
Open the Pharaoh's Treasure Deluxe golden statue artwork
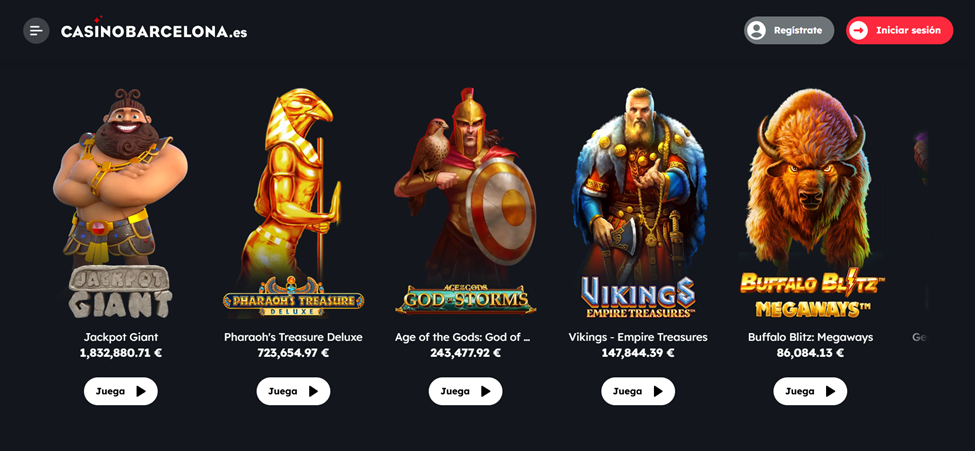pos(293,203)
